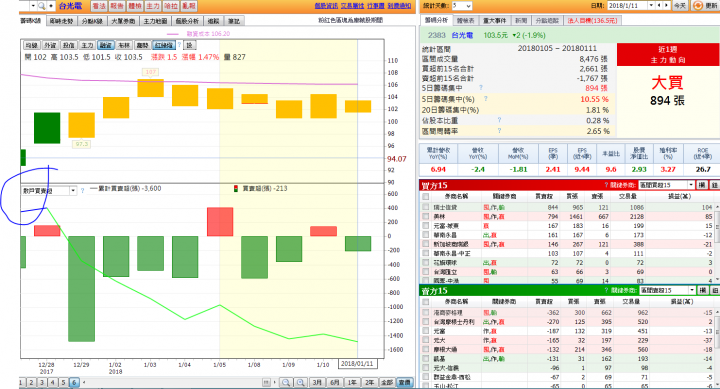
Task: Click the help icon beside the 散戶買賣超 dropdown
Action: click(83, 191)
